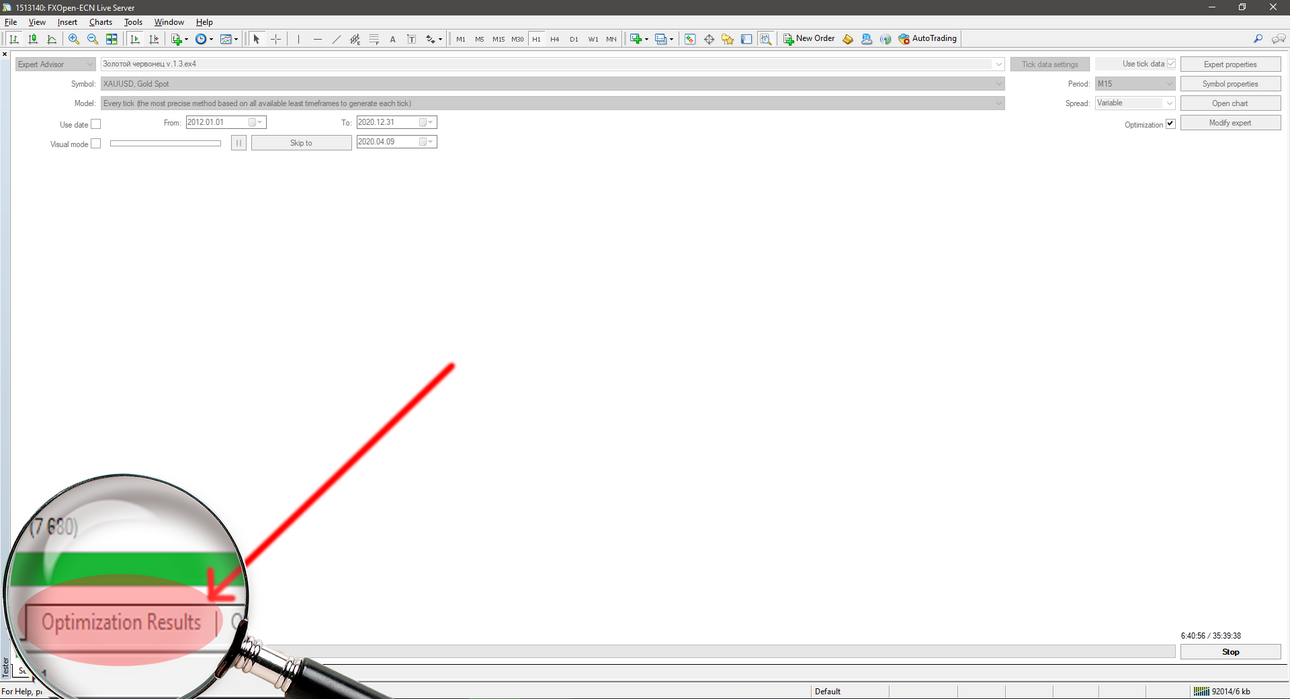This screenshot has height=699, width=1290.
Task: Open the chat bubbles icon
Action: tap(1278, 39)
